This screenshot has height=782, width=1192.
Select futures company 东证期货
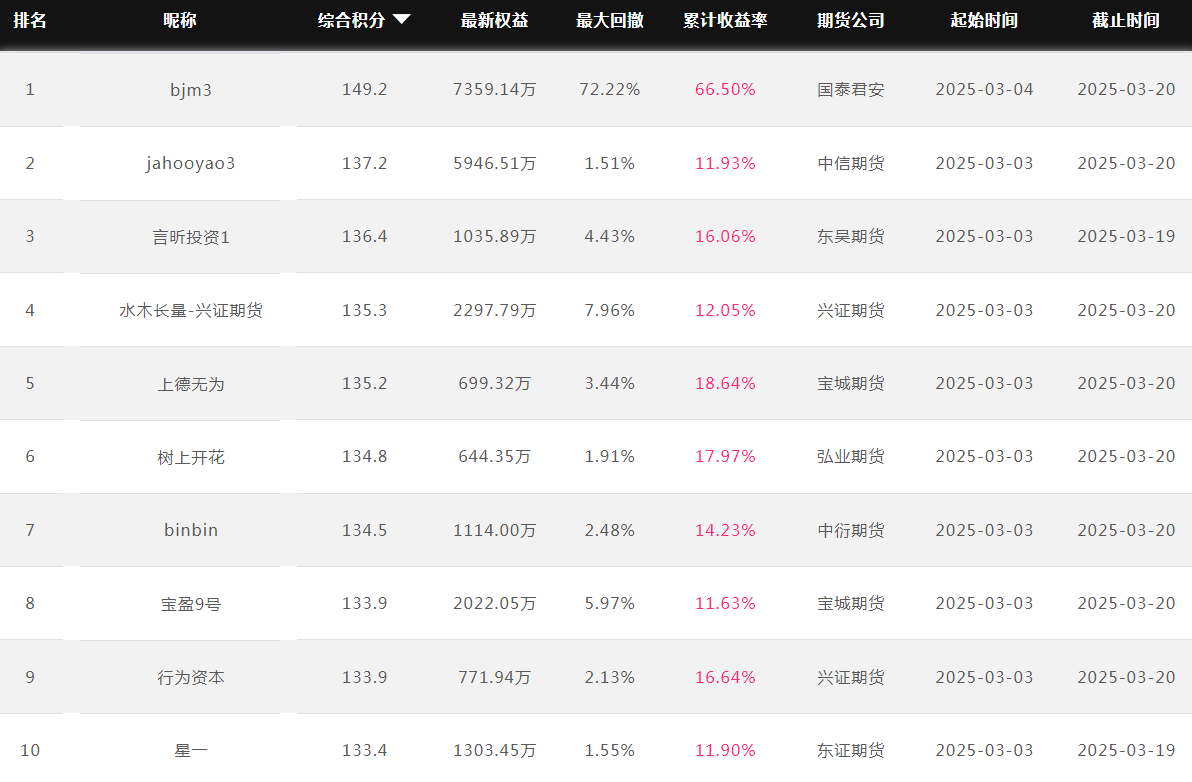coord(851,750)
